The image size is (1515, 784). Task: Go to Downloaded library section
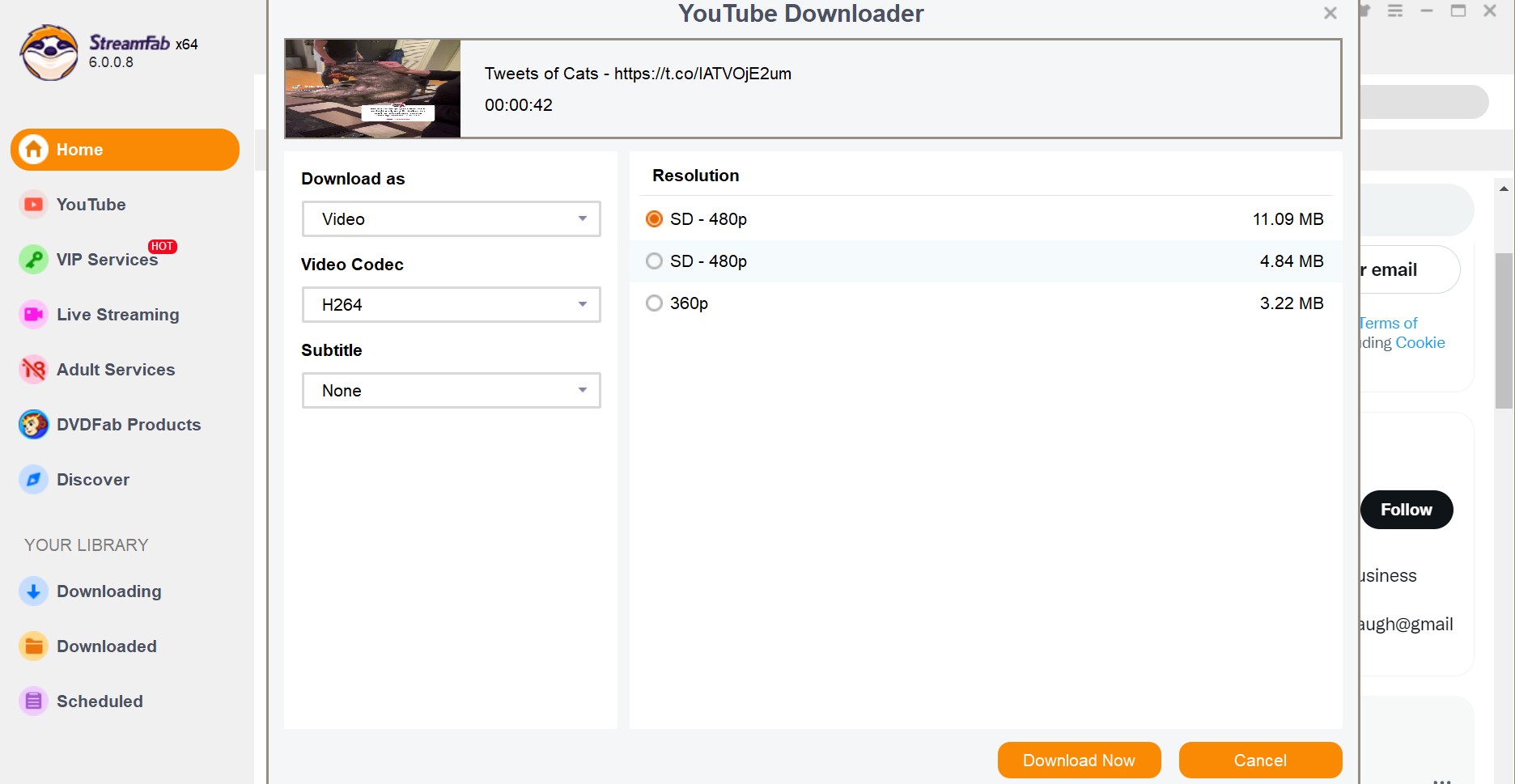(106, 646)
